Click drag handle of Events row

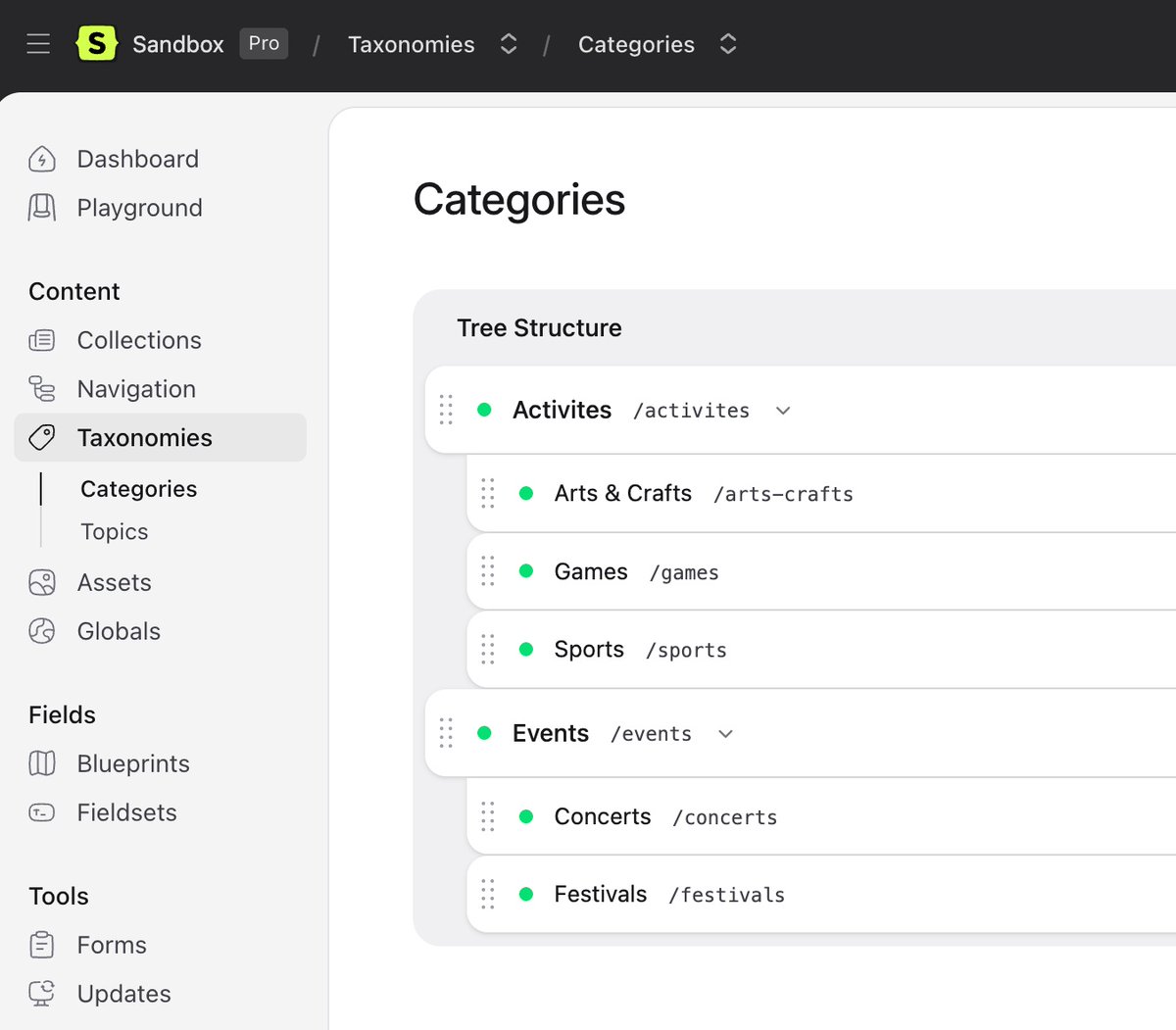446,733
